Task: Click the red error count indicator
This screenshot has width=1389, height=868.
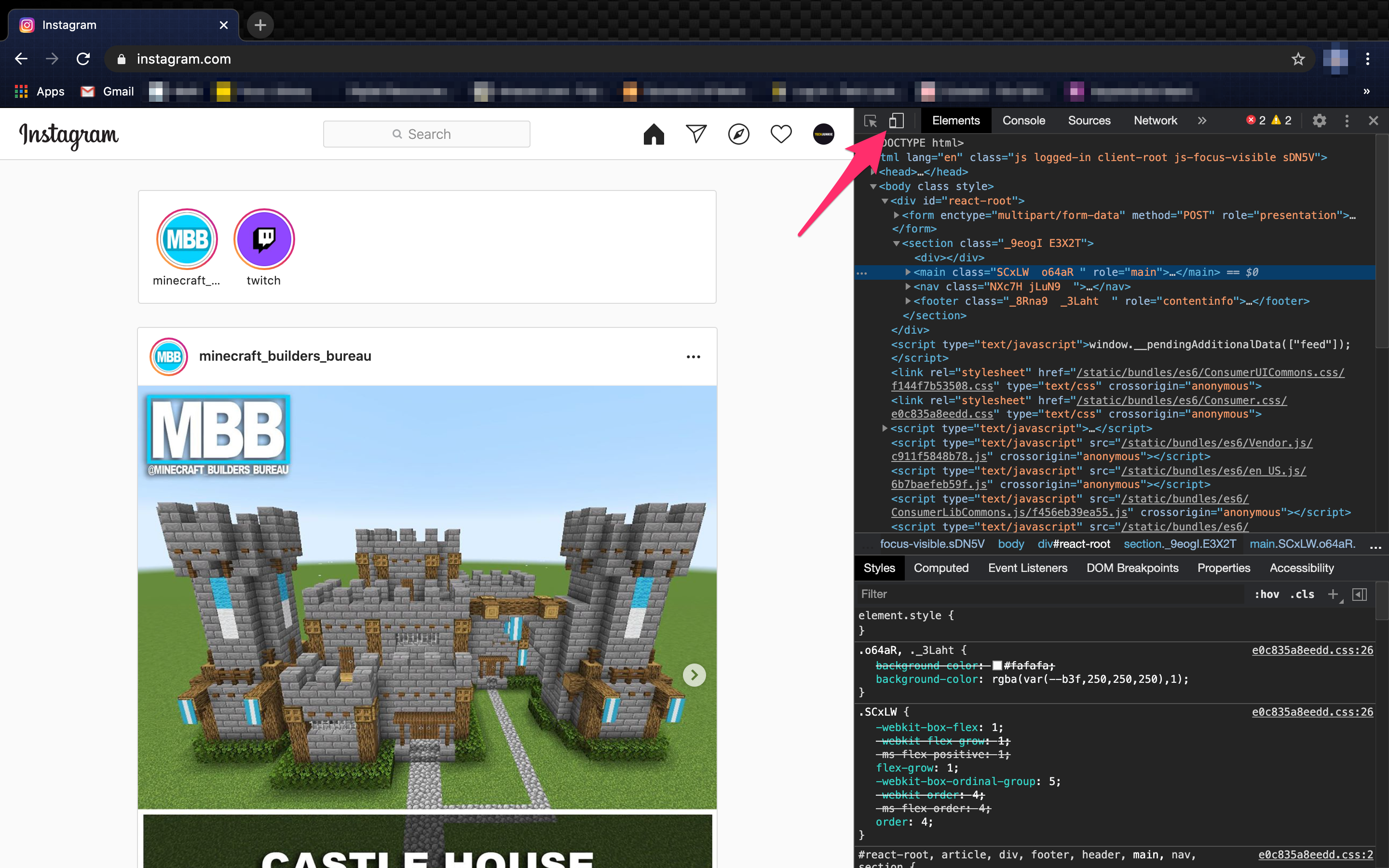Action: [x=1255, y=120]
